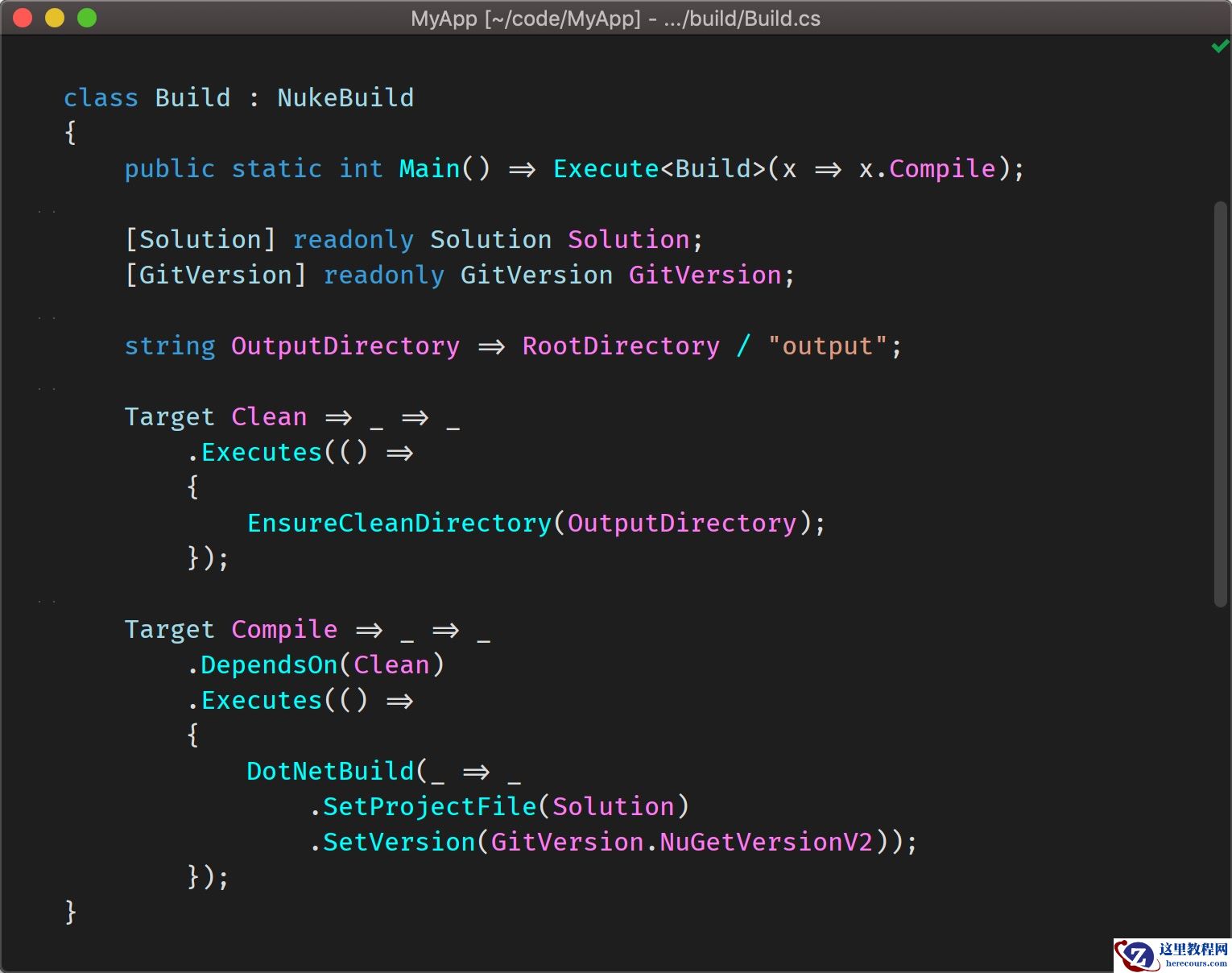Click the Build.cs title bar text

[616, 18]
